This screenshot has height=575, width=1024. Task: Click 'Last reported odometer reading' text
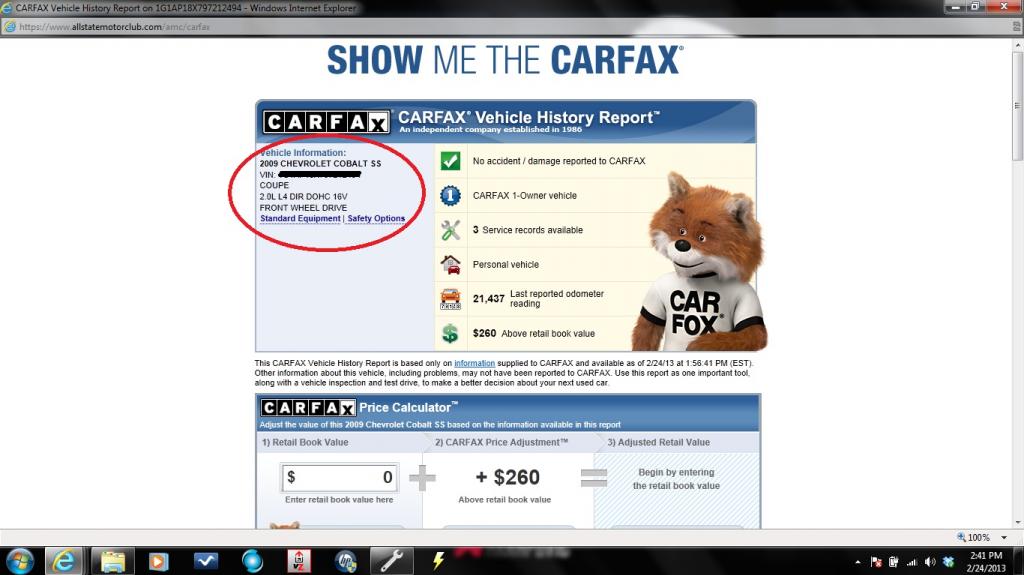click(x=557, y=299)
